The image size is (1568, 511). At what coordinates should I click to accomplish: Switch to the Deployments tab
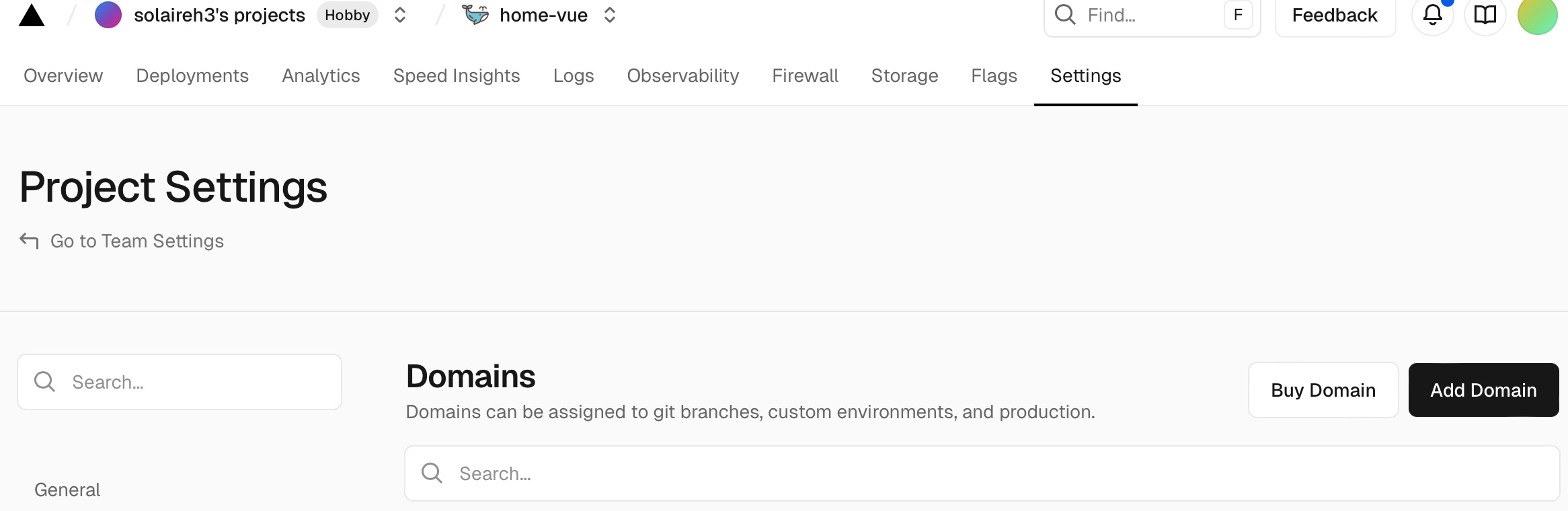(x=192, y=75)
